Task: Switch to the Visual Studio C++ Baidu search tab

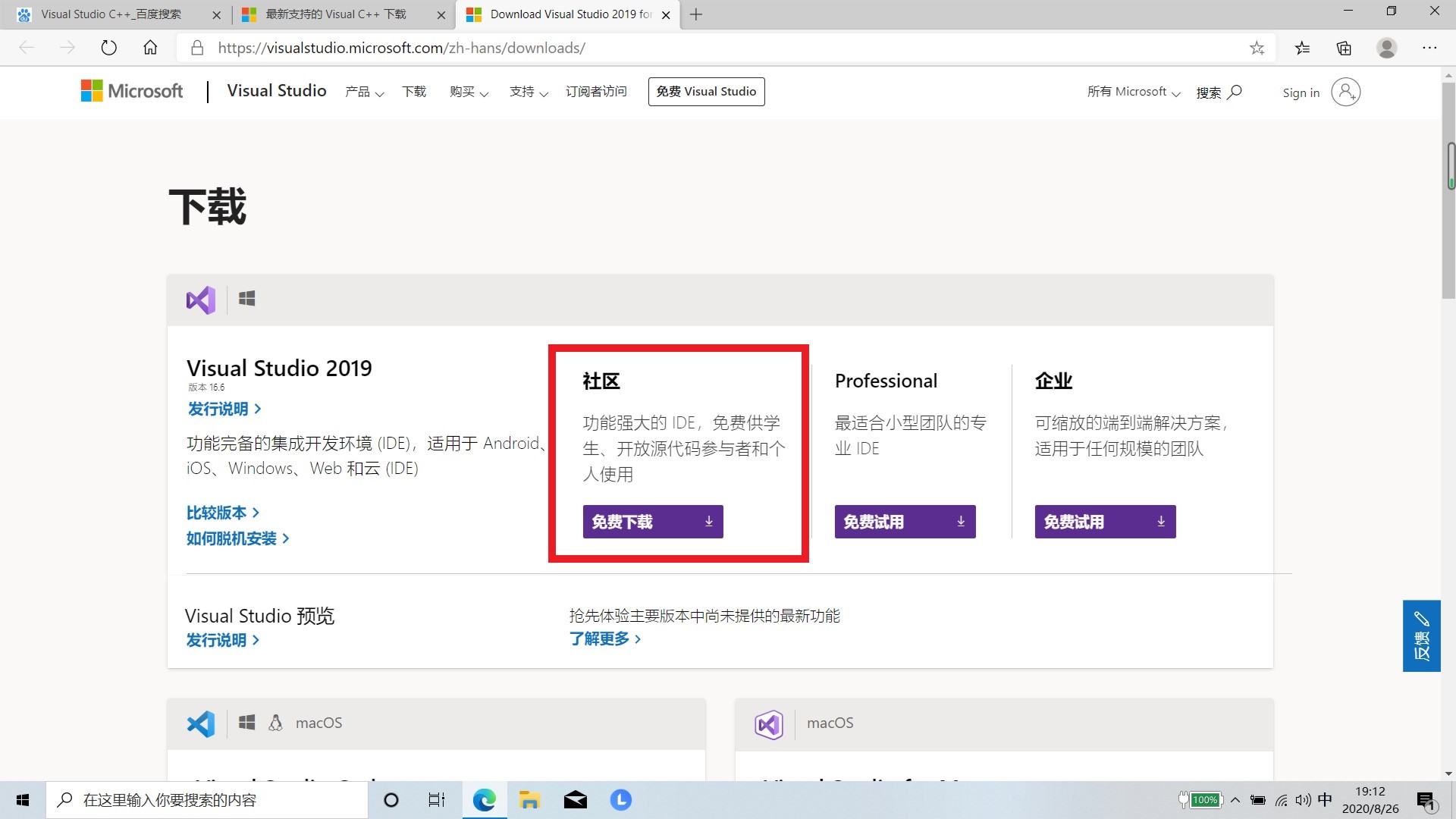Action: pos(114,14)
